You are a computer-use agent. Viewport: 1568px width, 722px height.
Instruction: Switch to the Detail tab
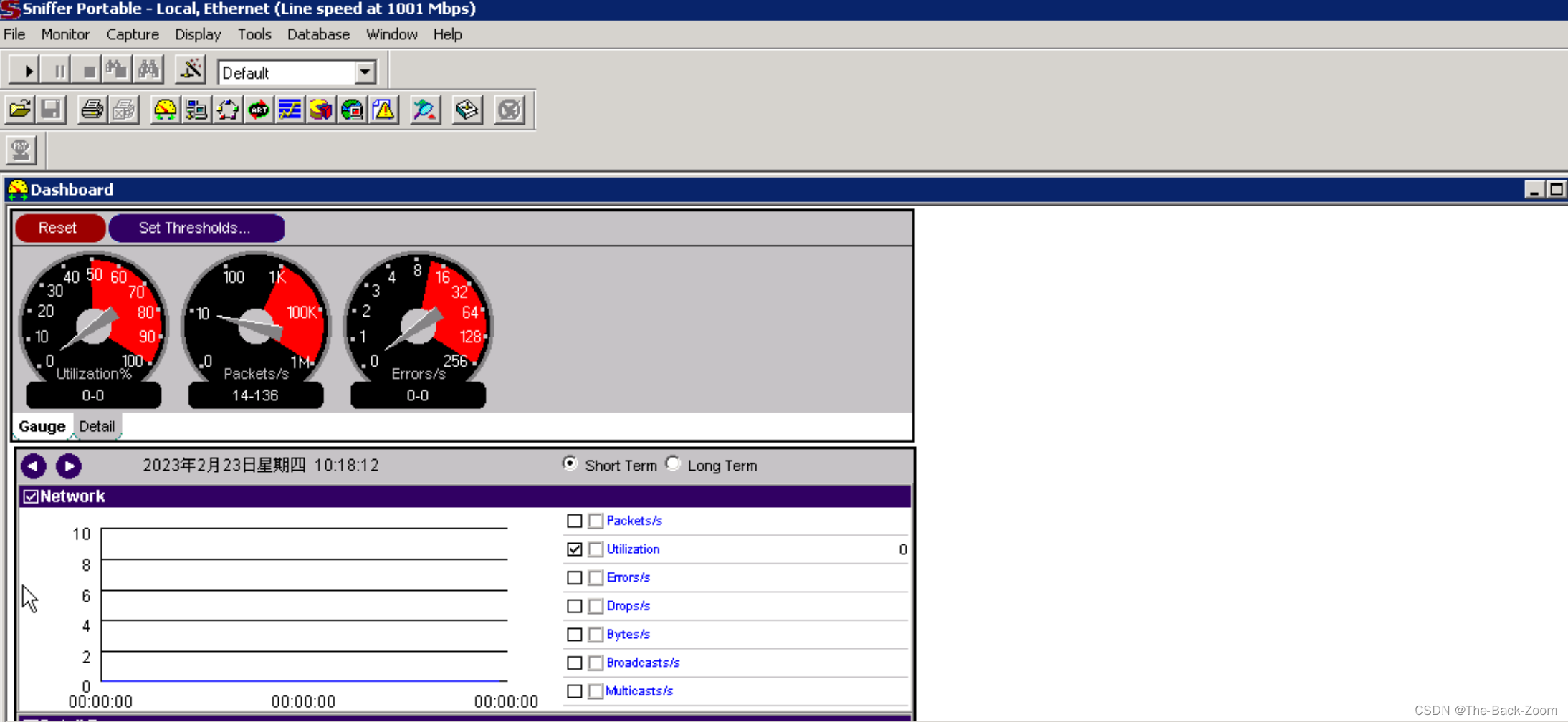coord(97,426)
